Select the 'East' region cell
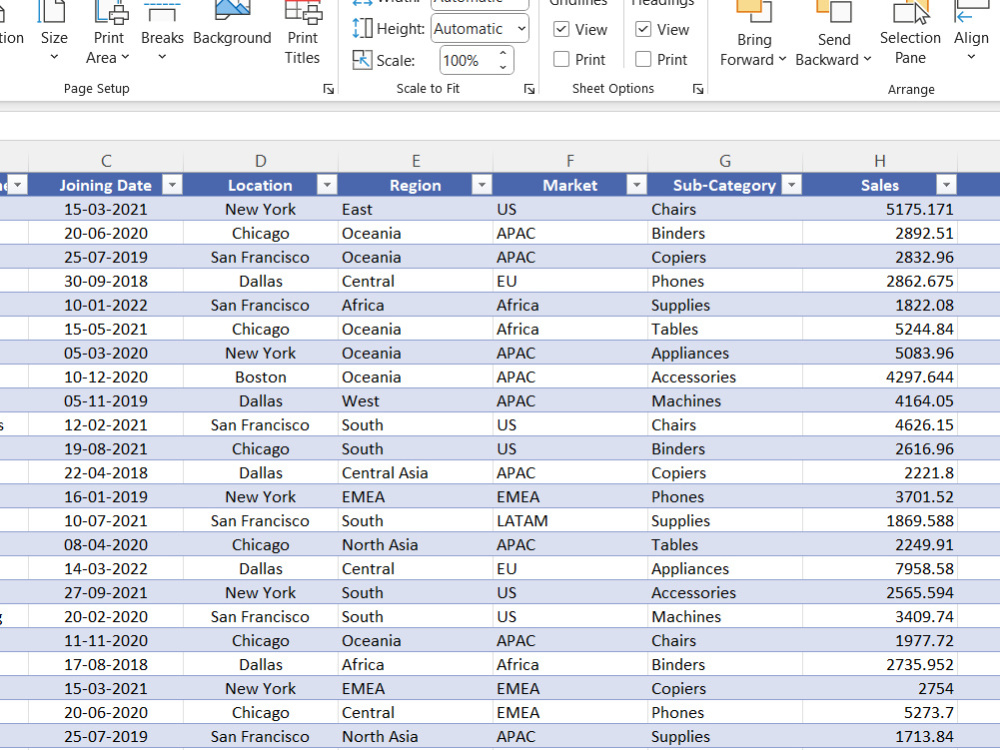 tap(415, 209)
